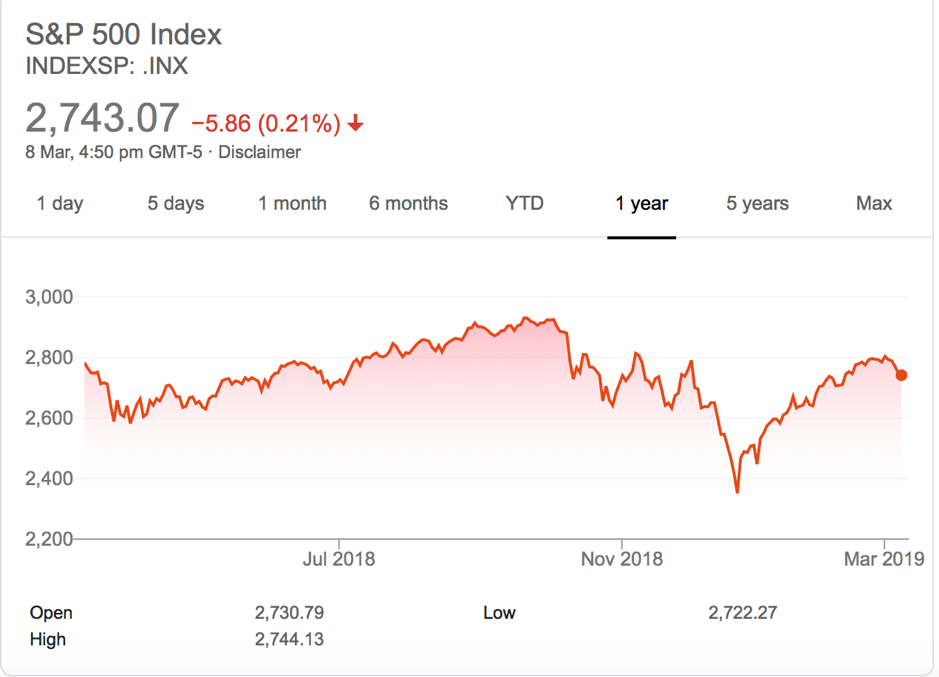This screenshot has width=939, height=677.
Task: Select the 5 days range tab
Action: pyautogui.click(x=176, y=203)
